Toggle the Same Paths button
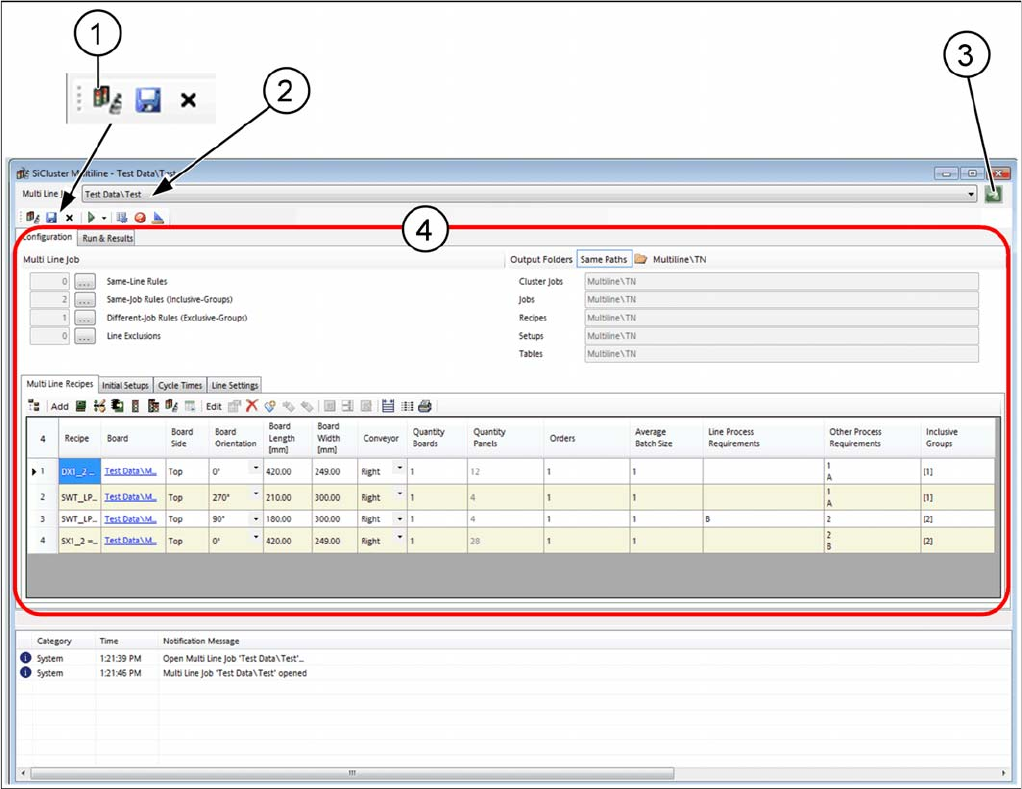 (604, 260)
